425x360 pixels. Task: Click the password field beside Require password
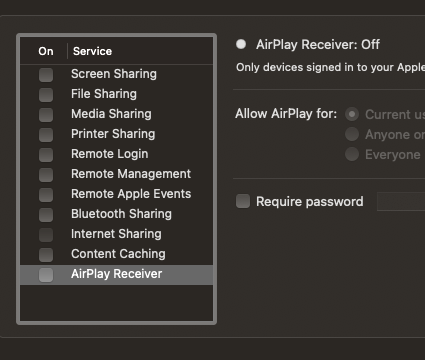(401, 201)
